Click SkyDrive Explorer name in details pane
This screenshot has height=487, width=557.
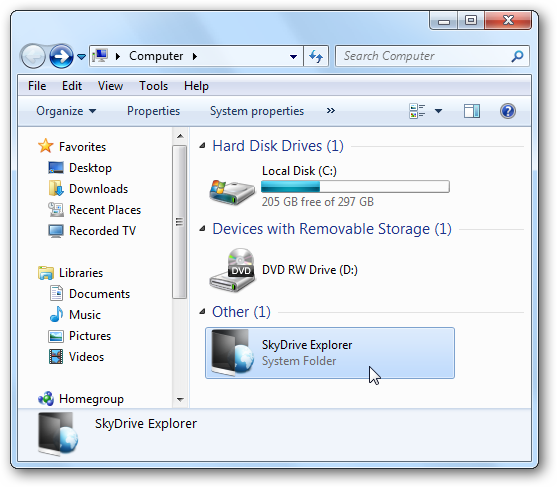pos(146,424)
